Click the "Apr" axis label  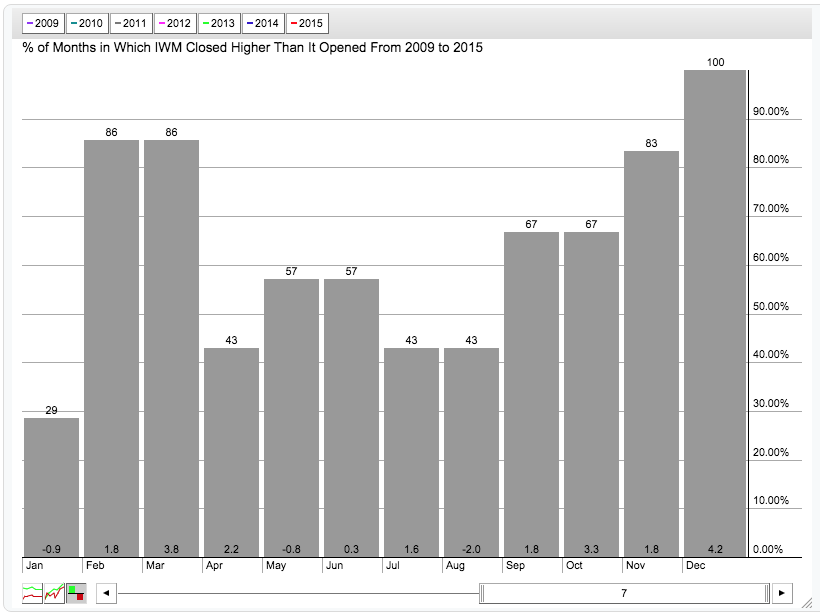point(214,565)
